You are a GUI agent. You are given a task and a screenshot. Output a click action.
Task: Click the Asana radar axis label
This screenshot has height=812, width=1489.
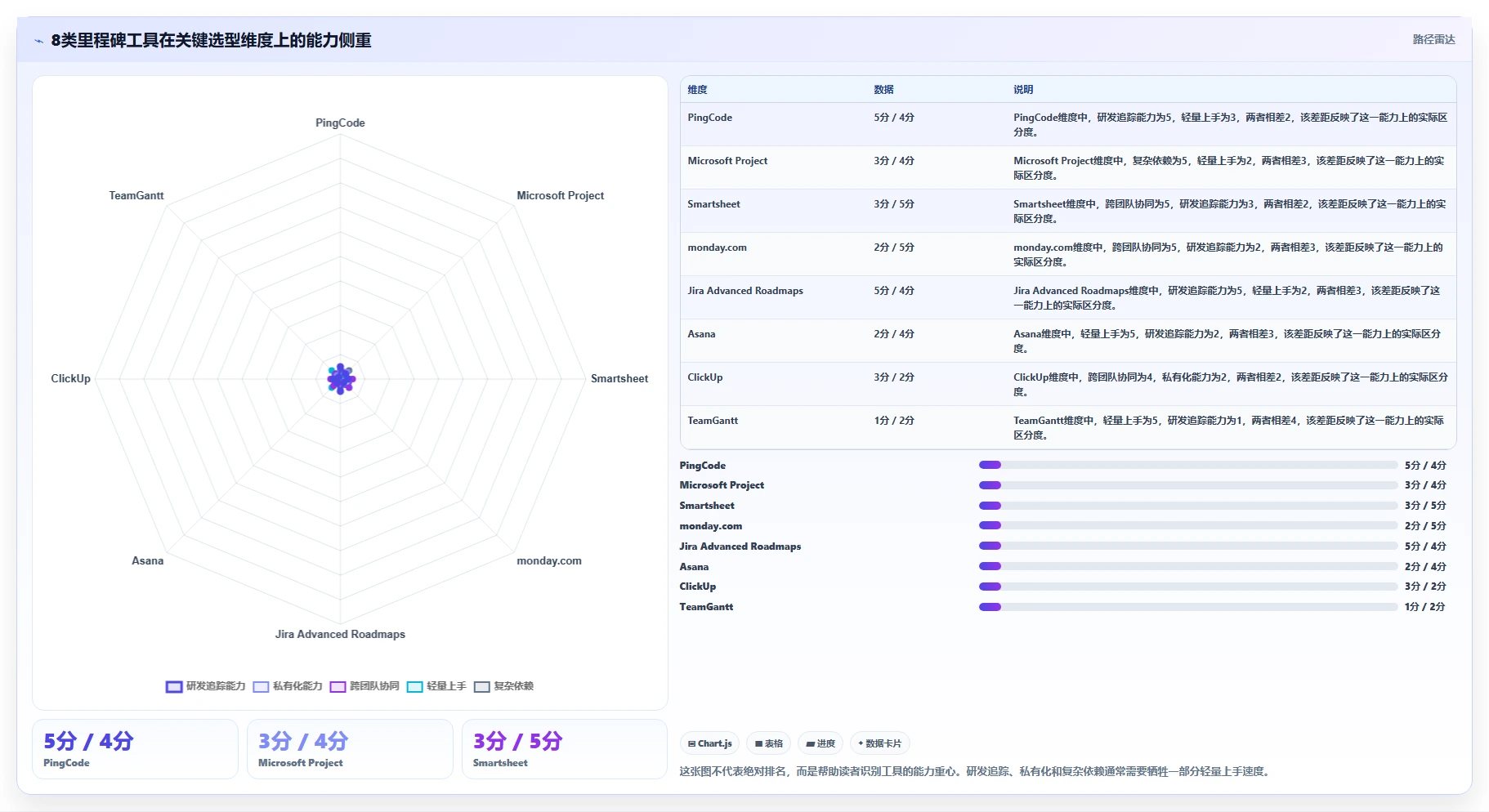(x=148, y=561)
